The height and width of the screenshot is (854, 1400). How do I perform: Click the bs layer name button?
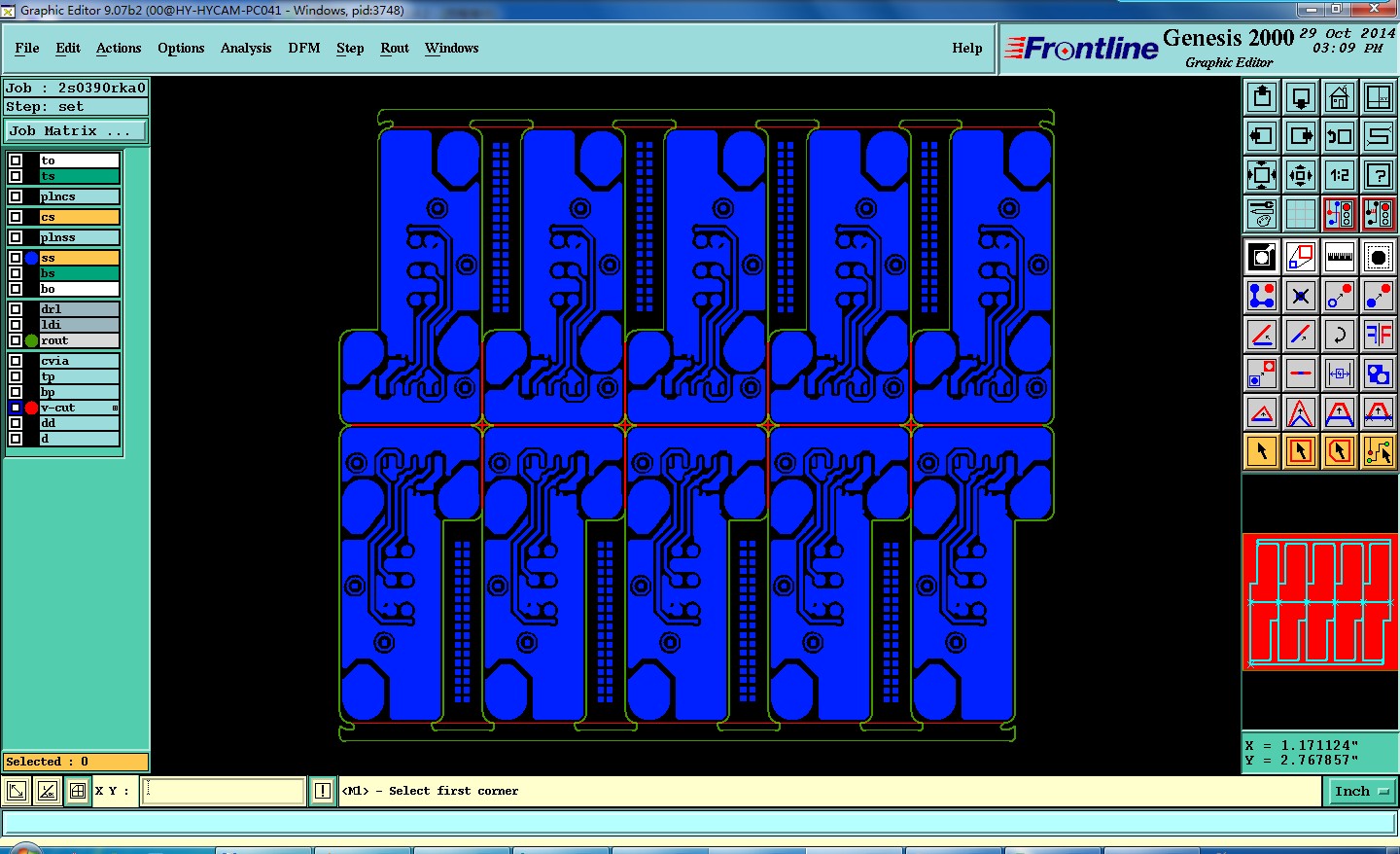click(x=80, y=273)
